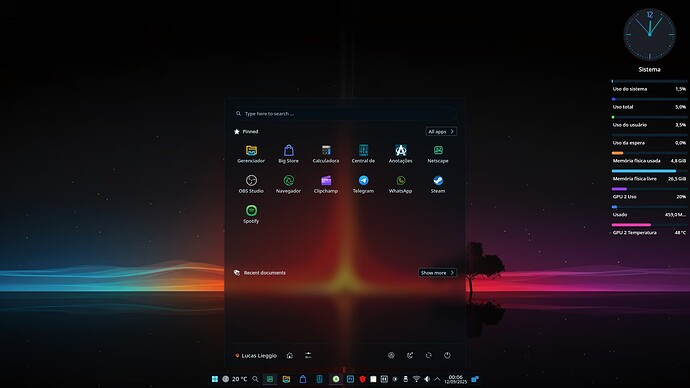Open the Wi-Fi network tray icon
Screen dimensions: 690x388
pos(416,379)
